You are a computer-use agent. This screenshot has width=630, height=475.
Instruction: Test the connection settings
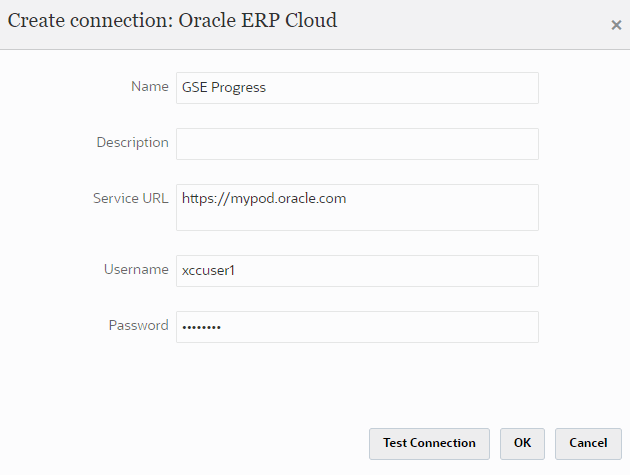[429, 444]
